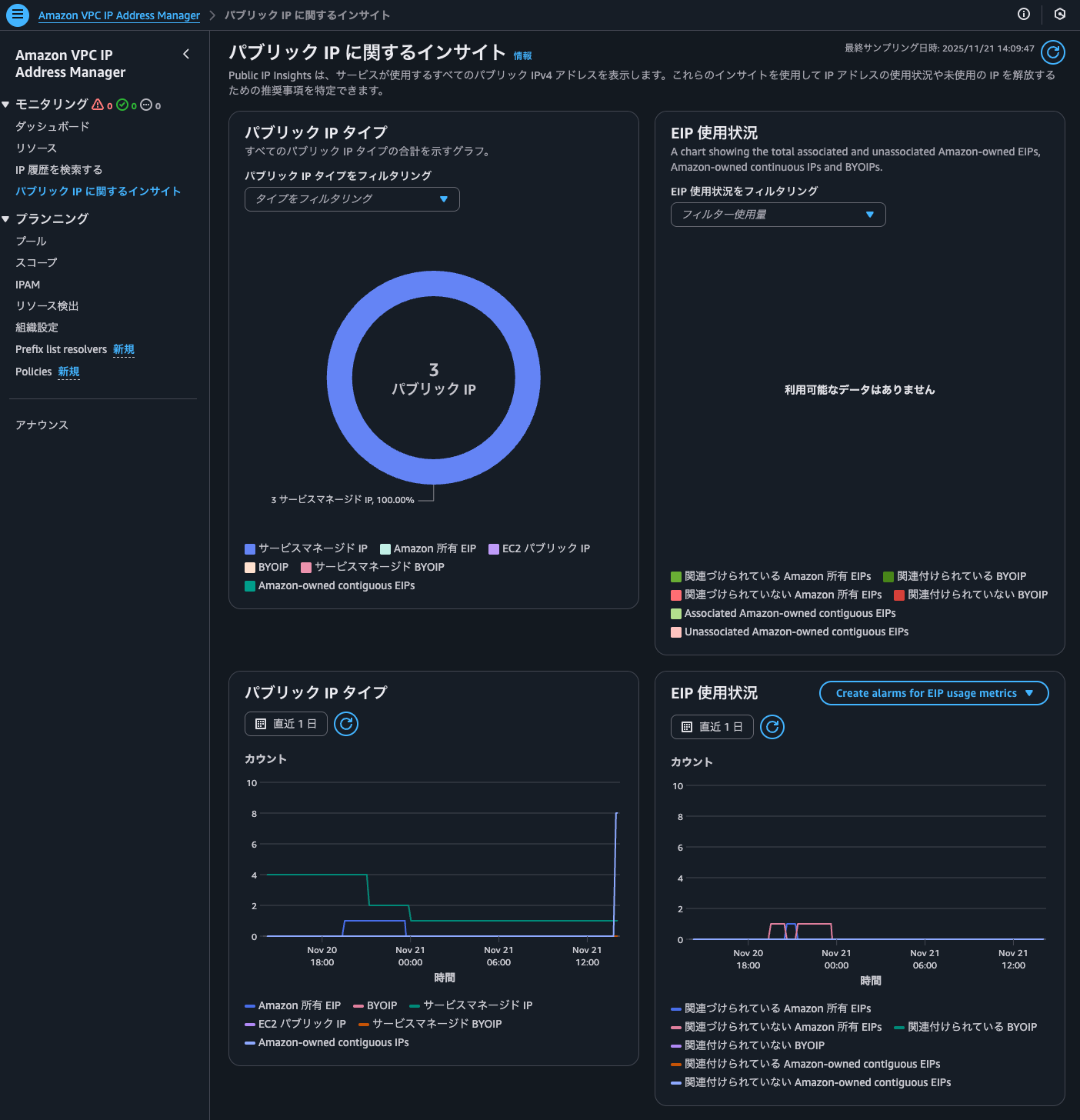The width and height of the screenshot is (1080, 1120).
Task: Open the タイプをフィルタリング dropdown
Action: (x=352, y=199)
